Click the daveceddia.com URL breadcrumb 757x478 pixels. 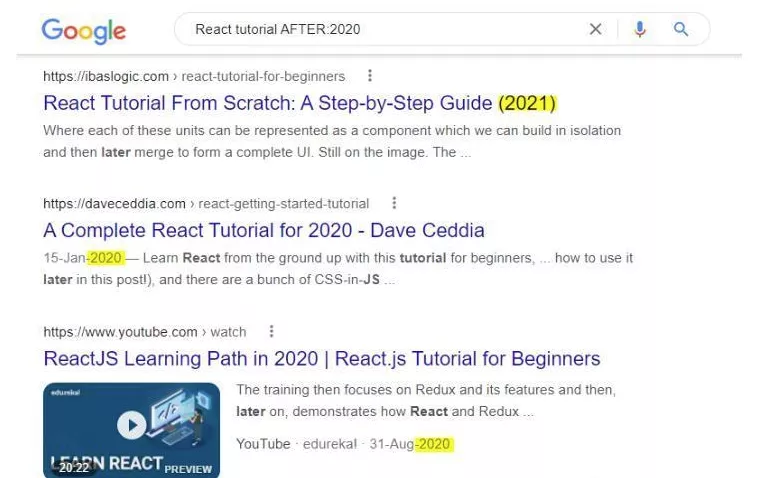click(205, 203)
